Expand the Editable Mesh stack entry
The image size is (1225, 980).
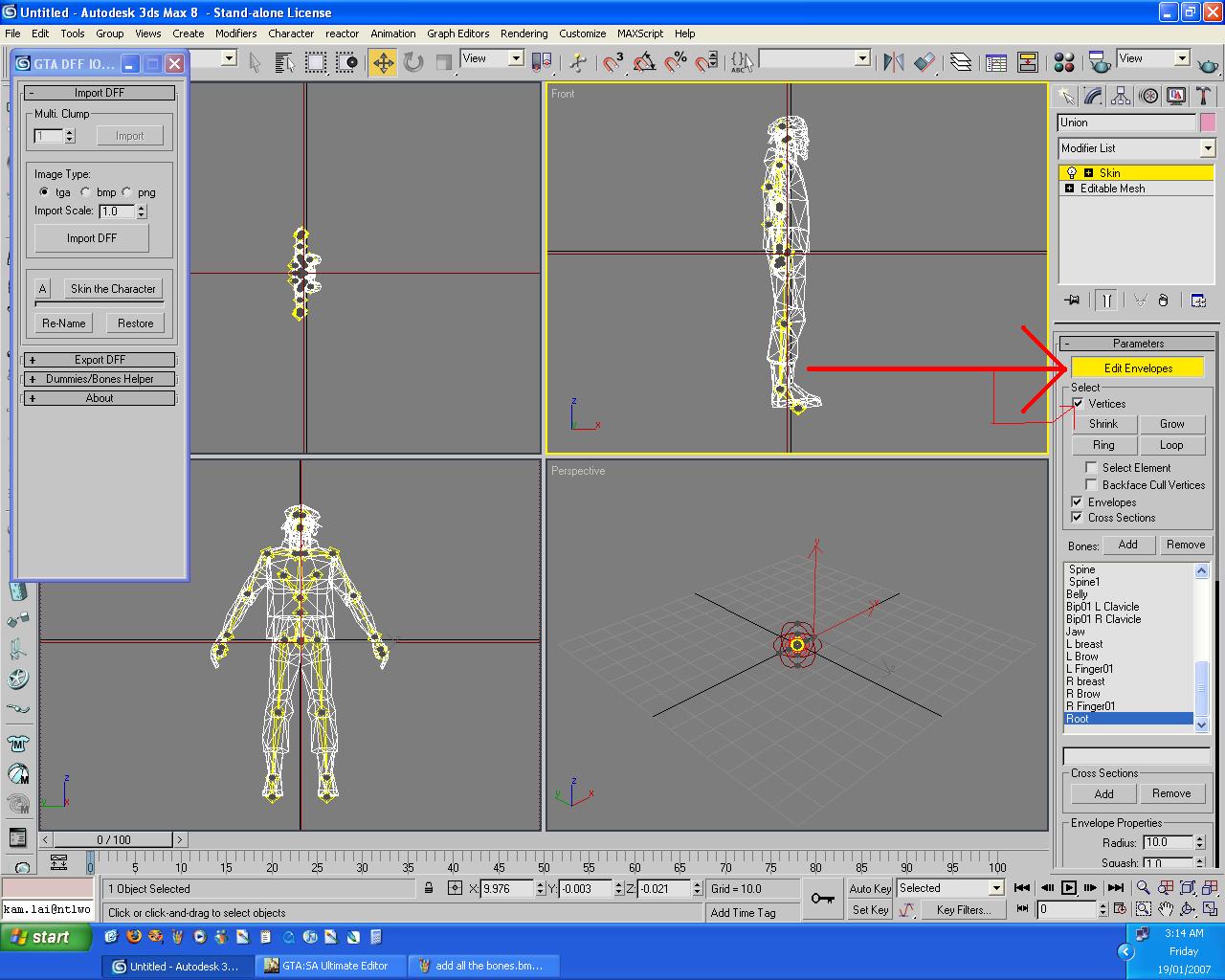(1069, 189)
